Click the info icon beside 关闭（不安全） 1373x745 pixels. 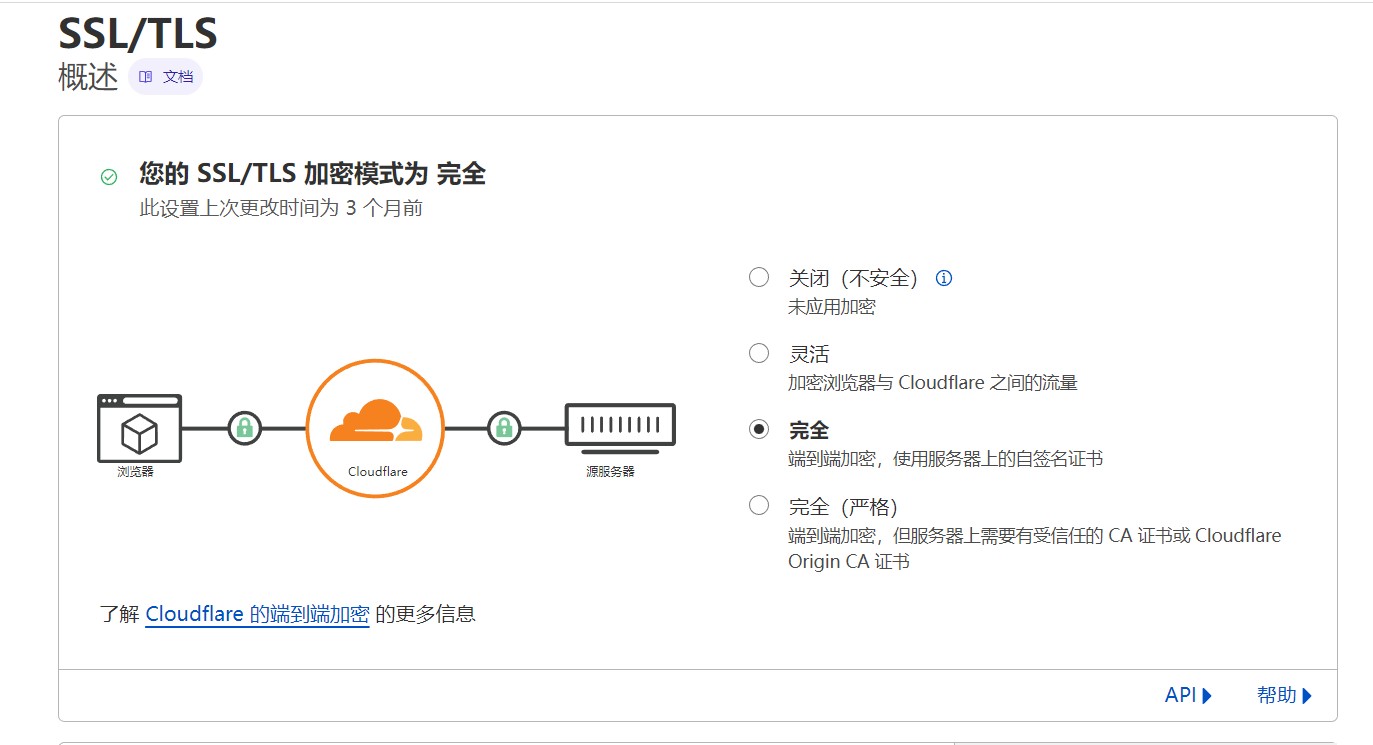coord(943,277)
